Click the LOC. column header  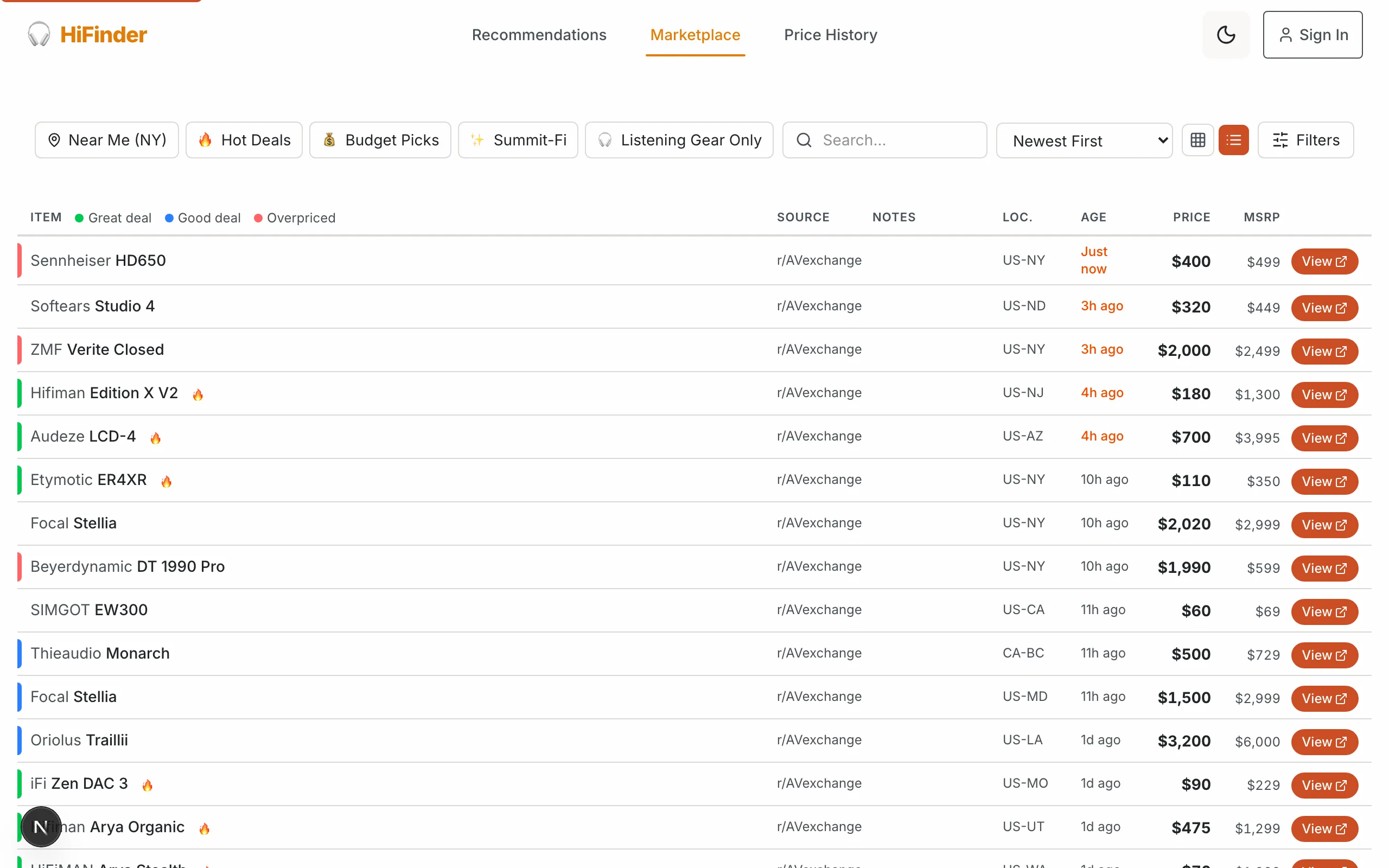[x=1017, y=217]
